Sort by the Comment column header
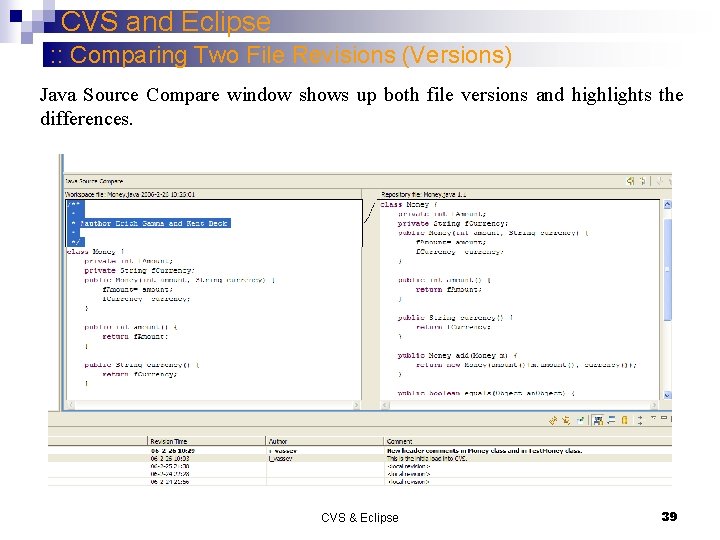 (x=528, y=441)
